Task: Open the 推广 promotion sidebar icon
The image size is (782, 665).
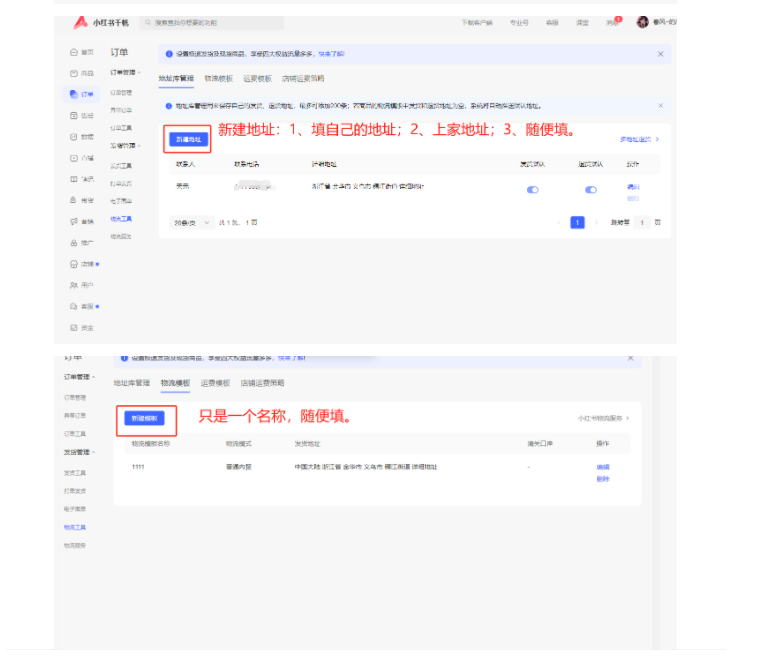Action: click(x=74, y=242)
